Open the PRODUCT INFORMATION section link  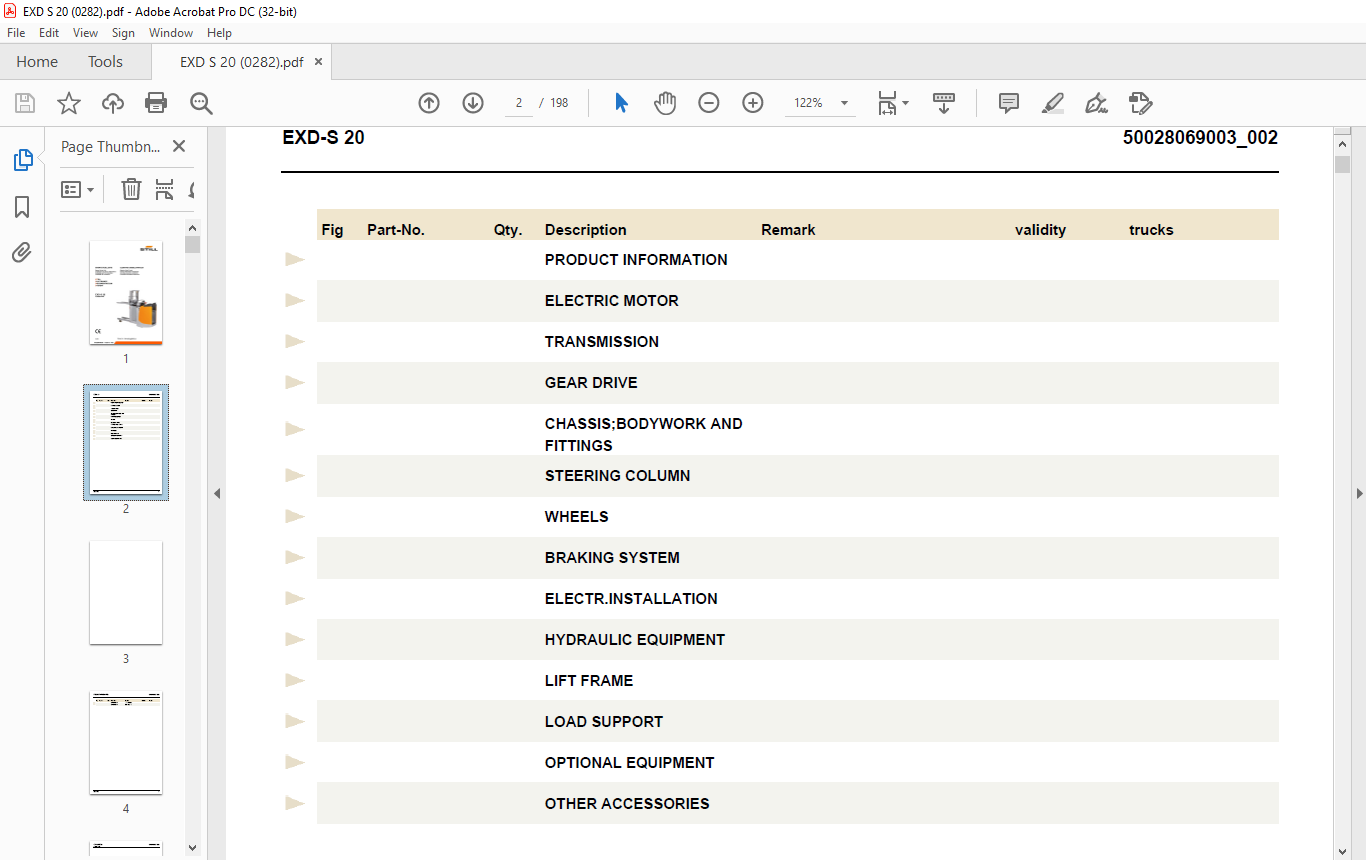point(636,260)
